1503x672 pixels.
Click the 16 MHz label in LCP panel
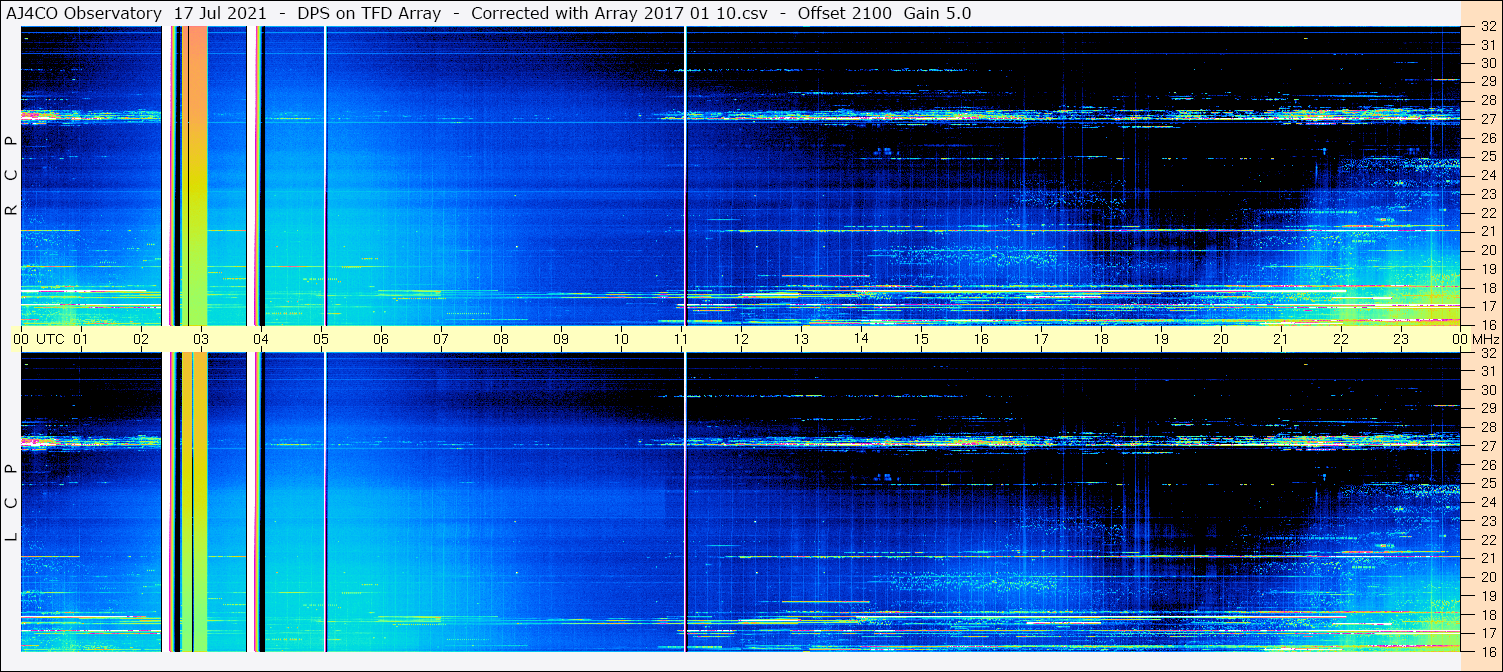pos(1487,651)
